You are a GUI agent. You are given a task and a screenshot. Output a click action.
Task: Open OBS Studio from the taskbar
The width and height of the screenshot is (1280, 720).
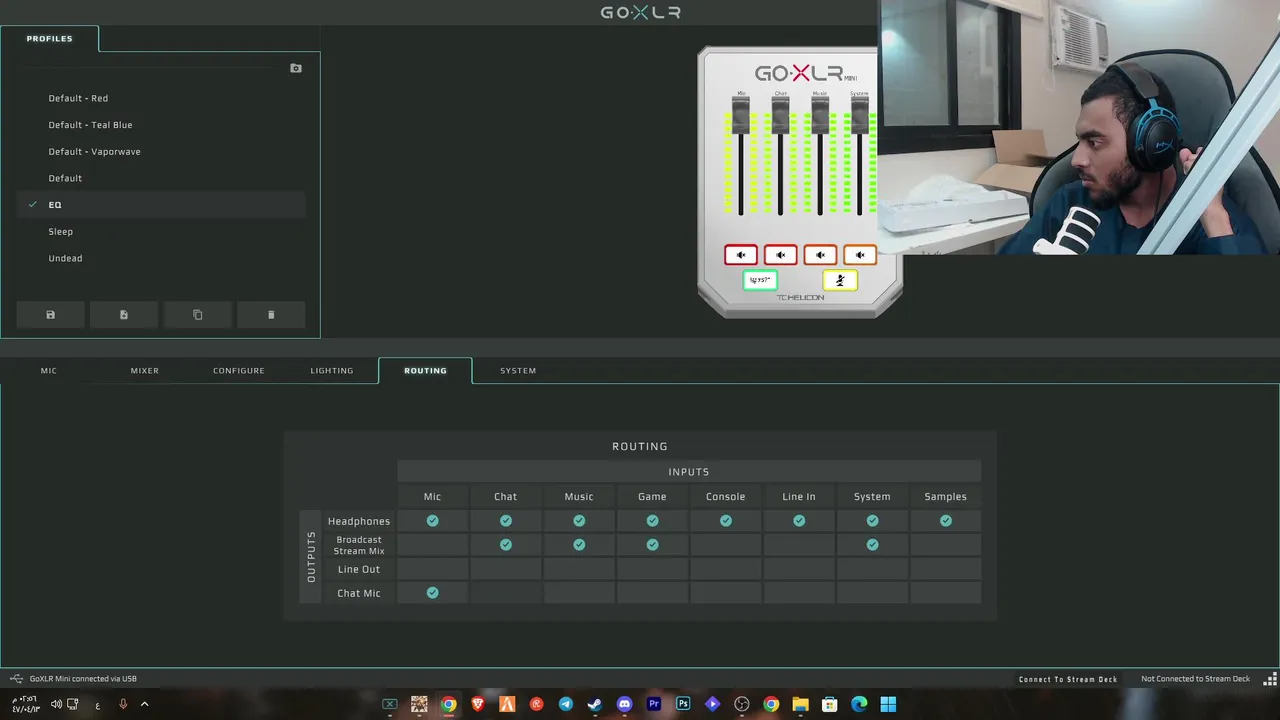742,704
